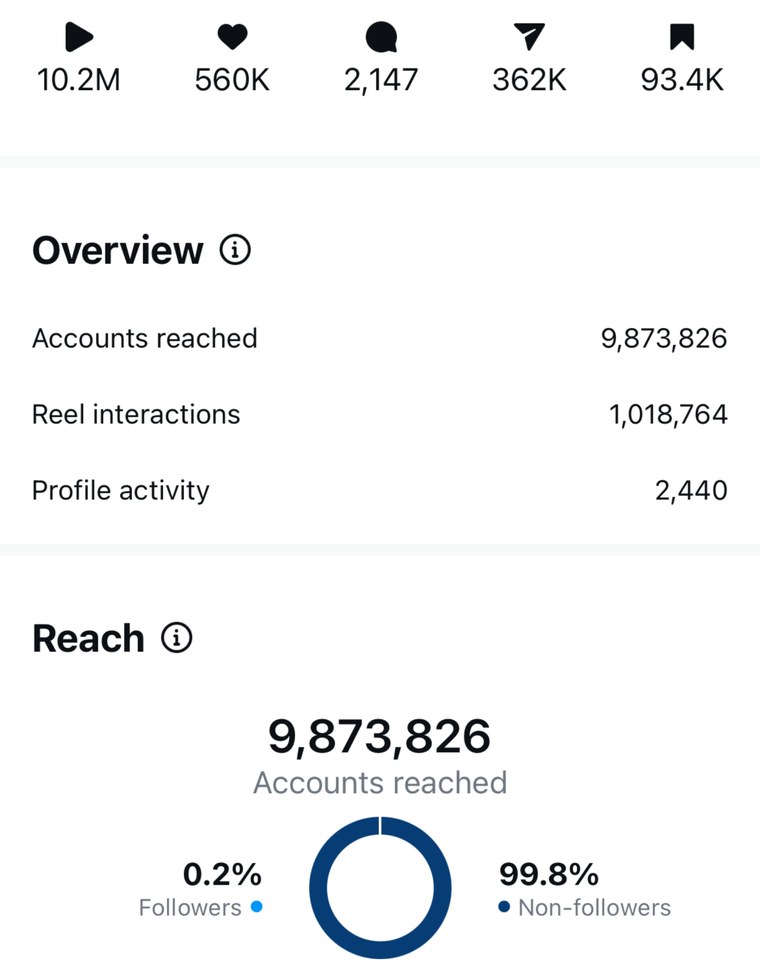Tap the comments speech bubble icon

[381, 37]
